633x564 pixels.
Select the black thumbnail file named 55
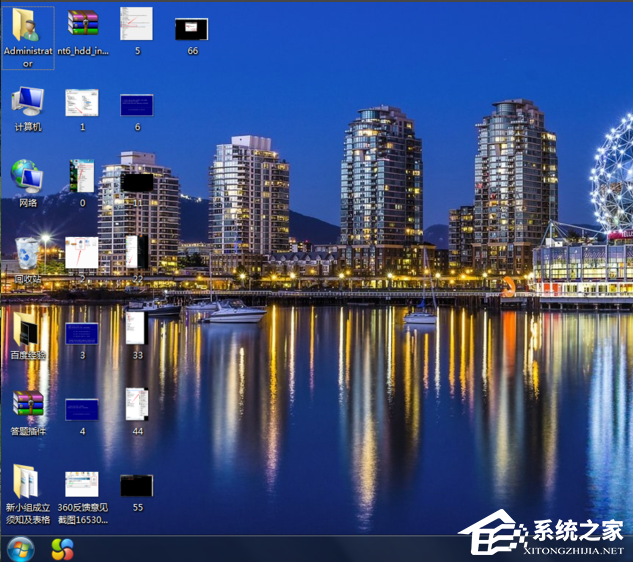(136, 486)
